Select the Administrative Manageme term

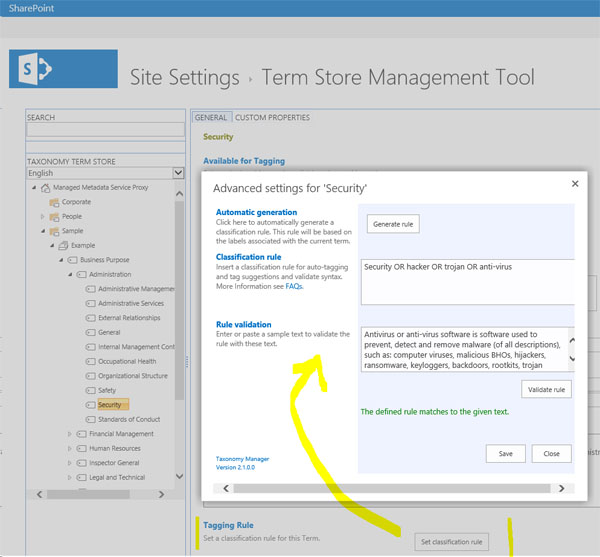[x=136, y=289]
